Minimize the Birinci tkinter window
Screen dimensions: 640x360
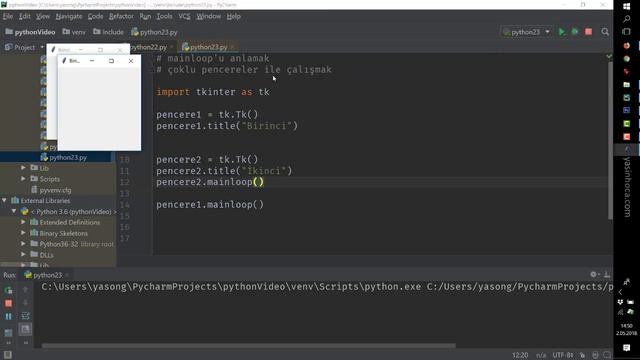pos(92,61)
